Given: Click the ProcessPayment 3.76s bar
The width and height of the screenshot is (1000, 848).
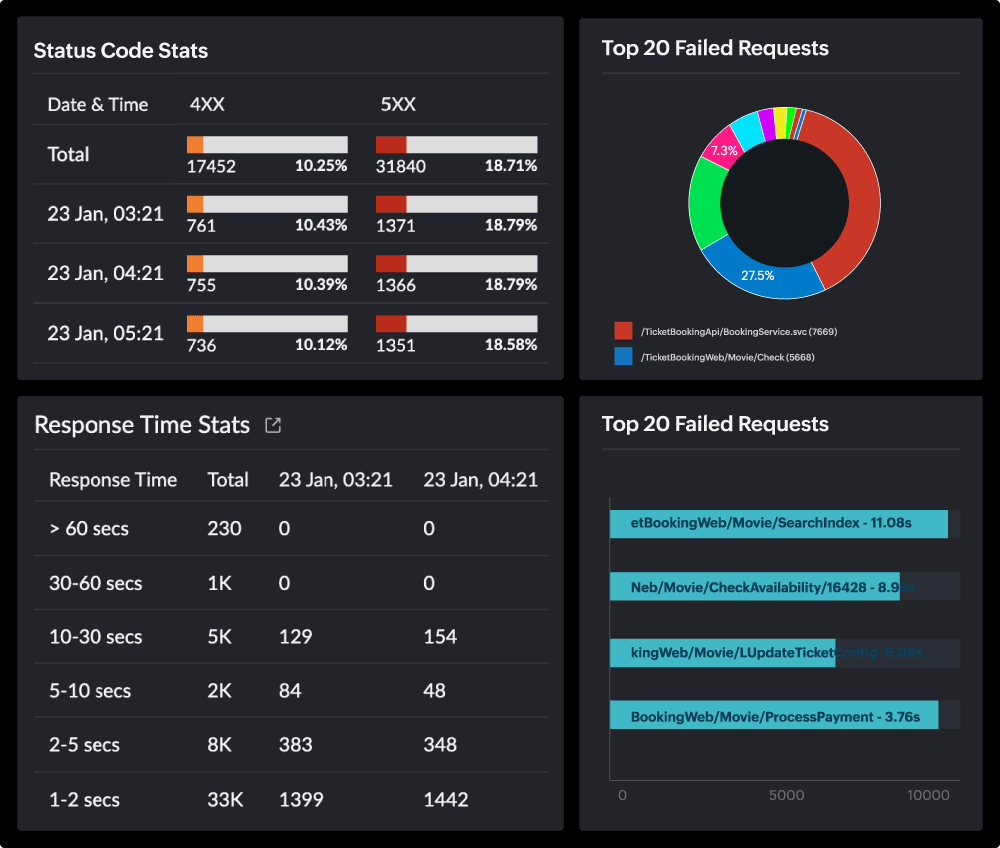Looking at the screenshot, I should click(774, 715).
